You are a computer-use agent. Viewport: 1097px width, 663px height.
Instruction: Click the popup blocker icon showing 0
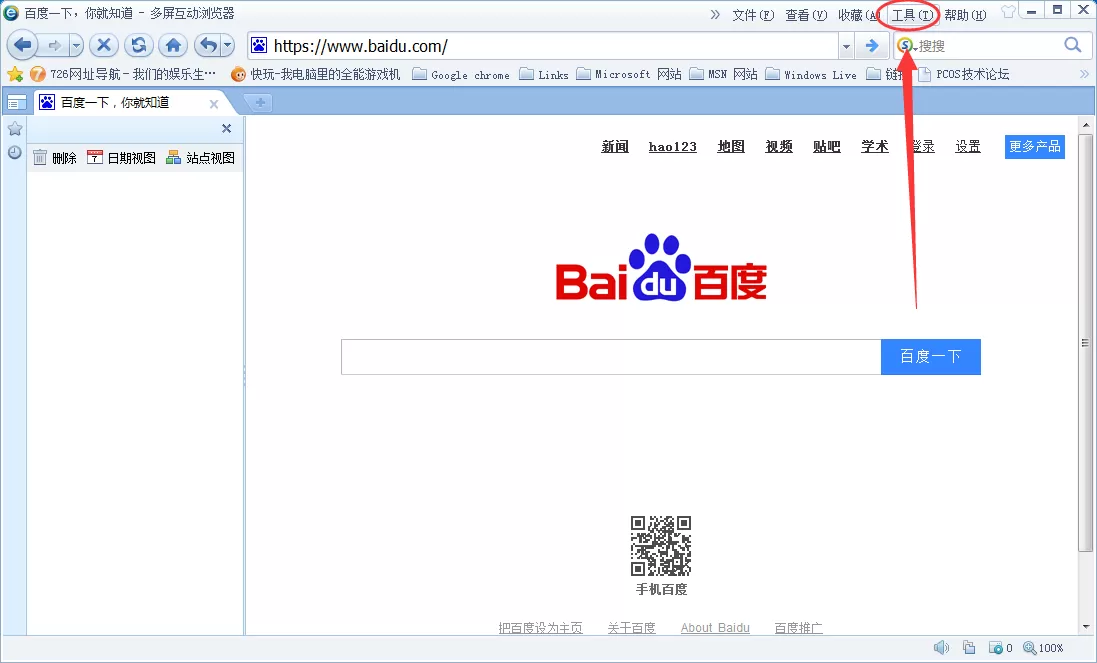click(x=1000, y=648)
